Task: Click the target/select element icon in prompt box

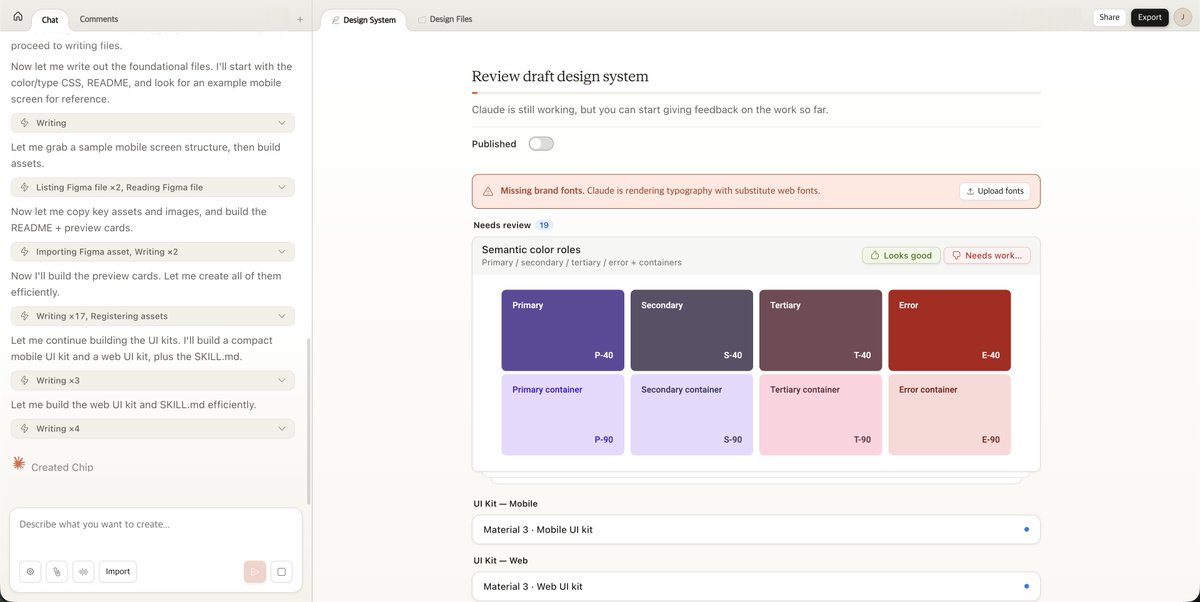Action: (x=30, y=572)
